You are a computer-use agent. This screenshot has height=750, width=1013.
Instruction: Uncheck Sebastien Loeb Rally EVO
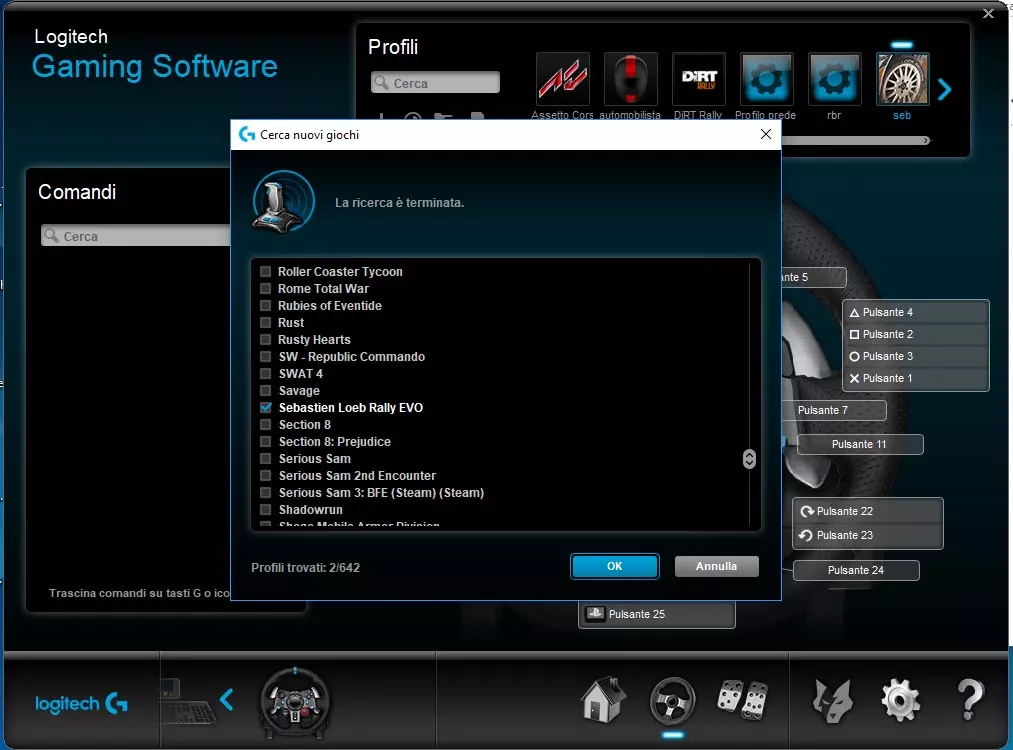(x=266, y=407)
